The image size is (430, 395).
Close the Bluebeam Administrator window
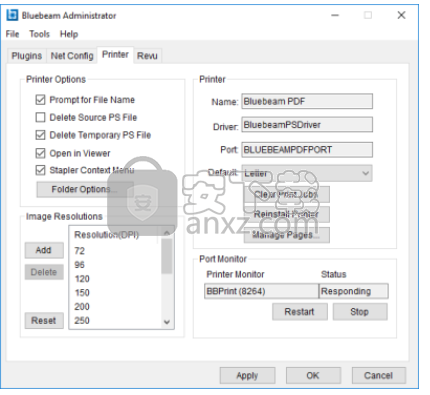(401, 15)
